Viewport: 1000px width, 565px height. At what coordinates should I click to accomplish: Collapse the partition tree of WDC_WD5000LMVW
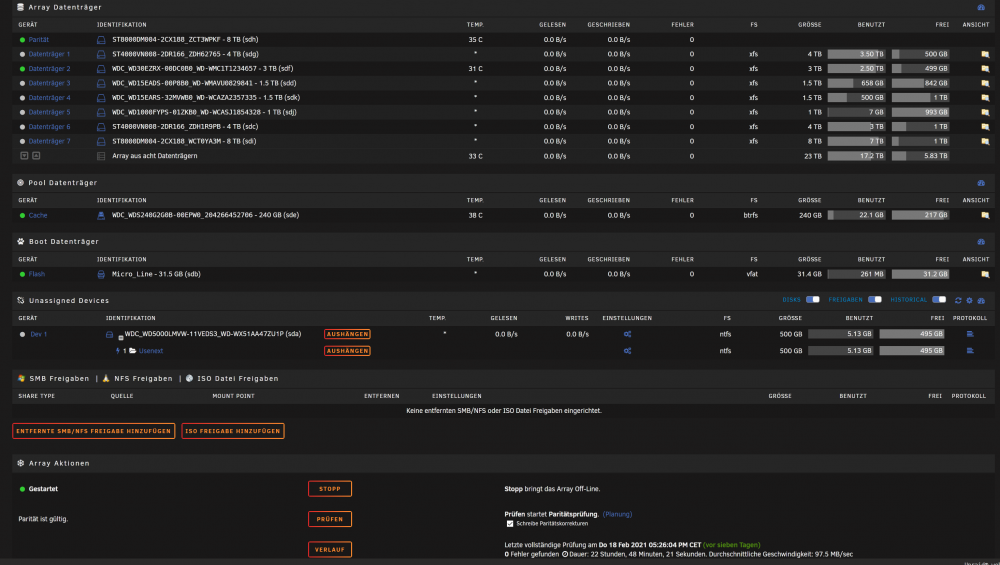(x=121, y=338)
